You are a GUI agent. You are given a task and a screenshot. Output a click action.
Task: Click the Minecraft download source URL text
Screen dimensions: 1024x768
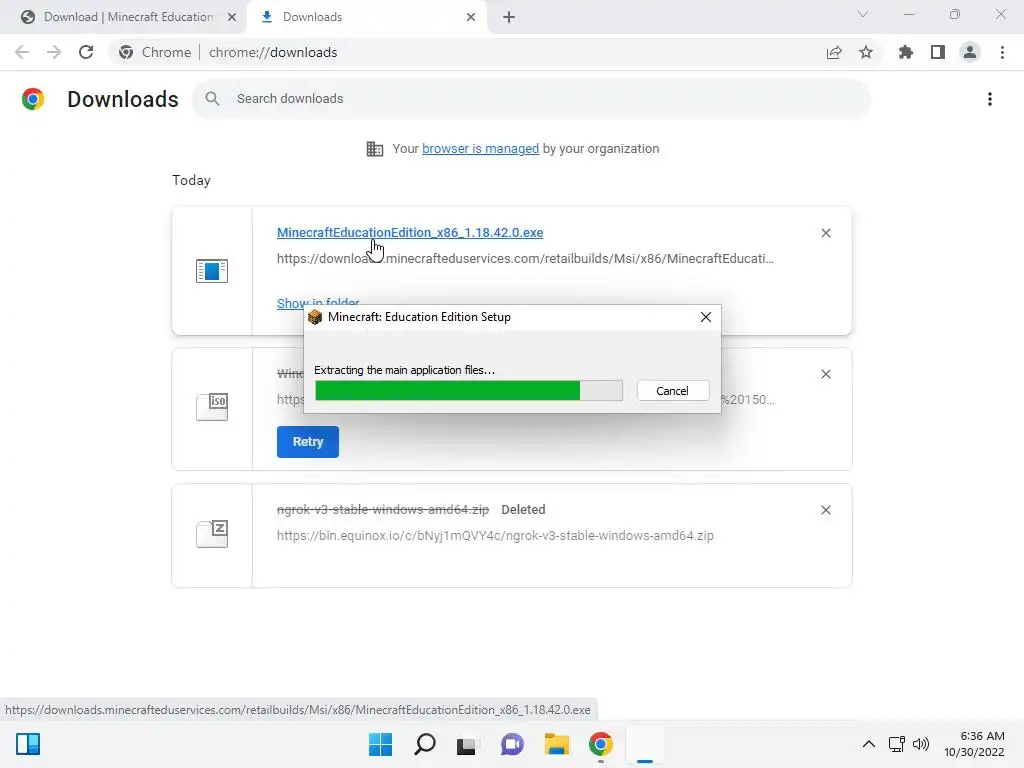[x=525, y=259]
